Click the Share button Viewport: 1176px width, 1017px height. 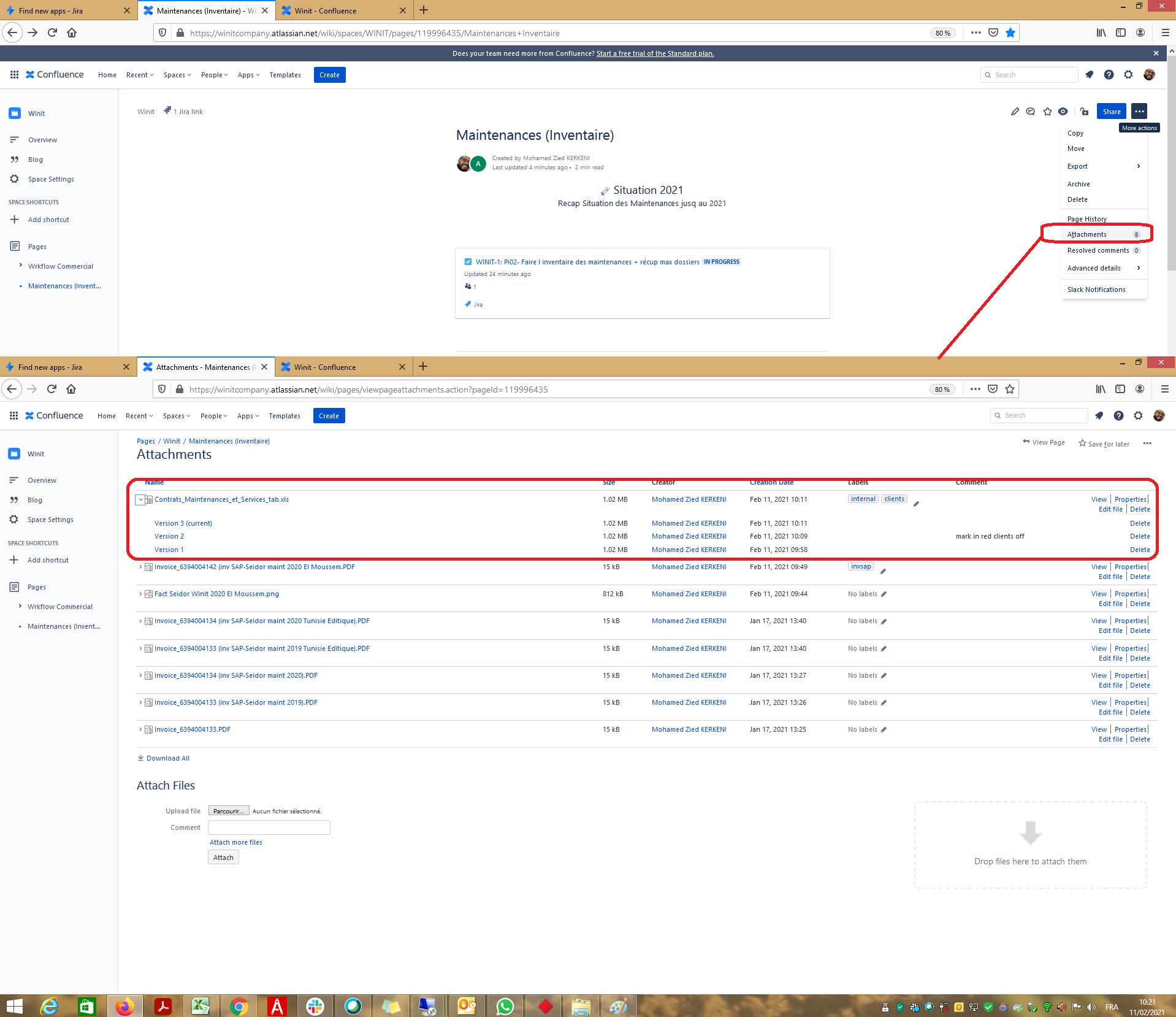tap(1111, 112)
